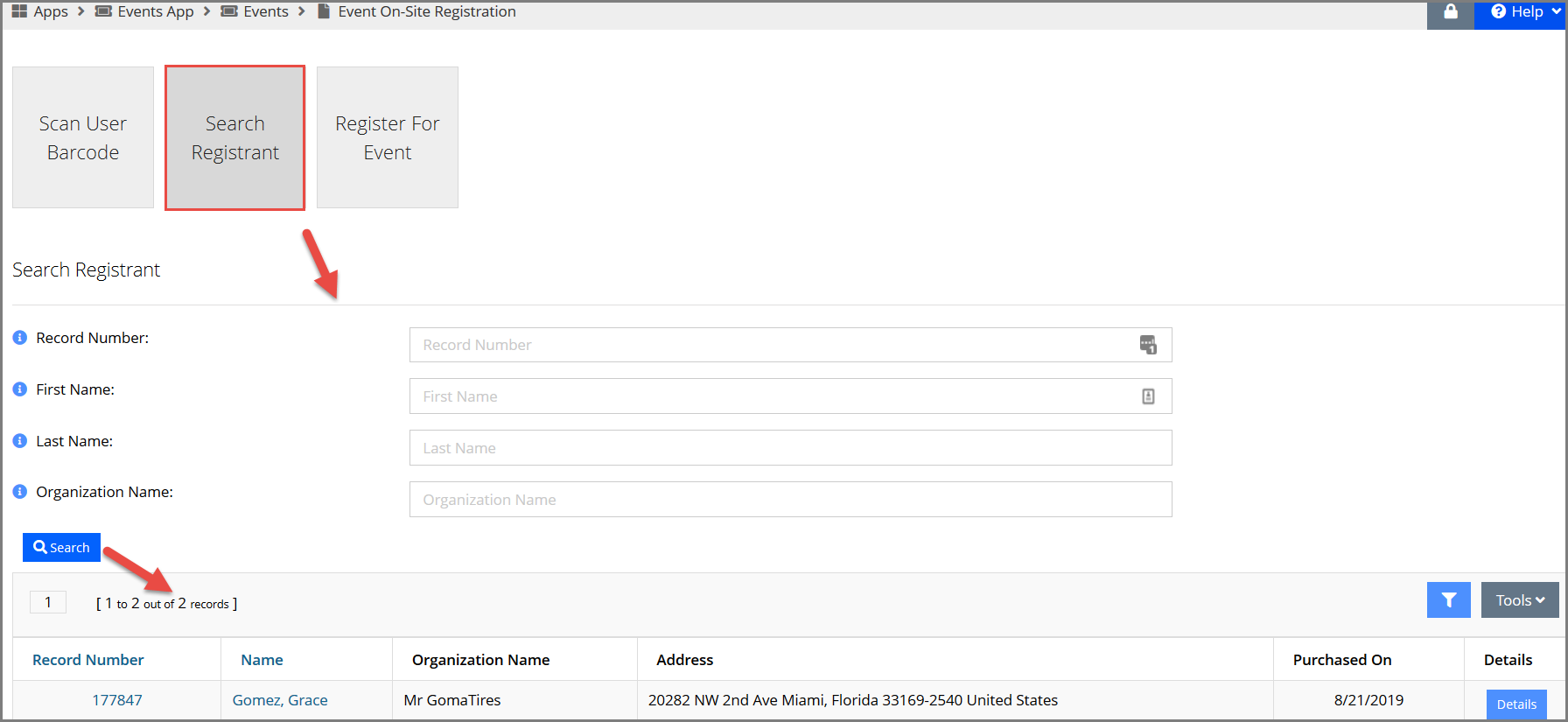Click the info icon beside Record Number

pos(20,338)
